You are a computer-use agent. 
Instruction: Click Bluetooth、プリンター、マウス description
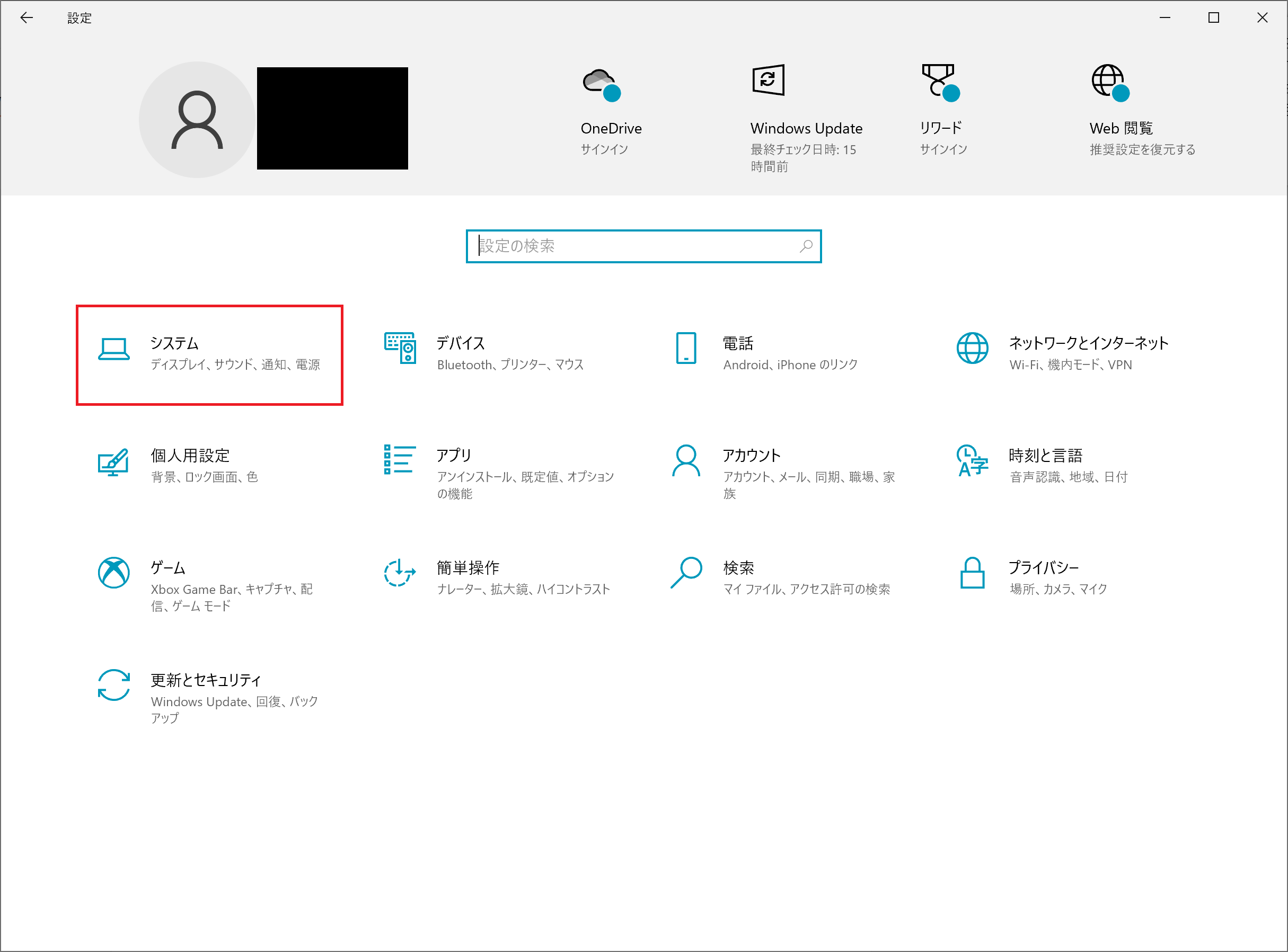[x=510, y=365]
